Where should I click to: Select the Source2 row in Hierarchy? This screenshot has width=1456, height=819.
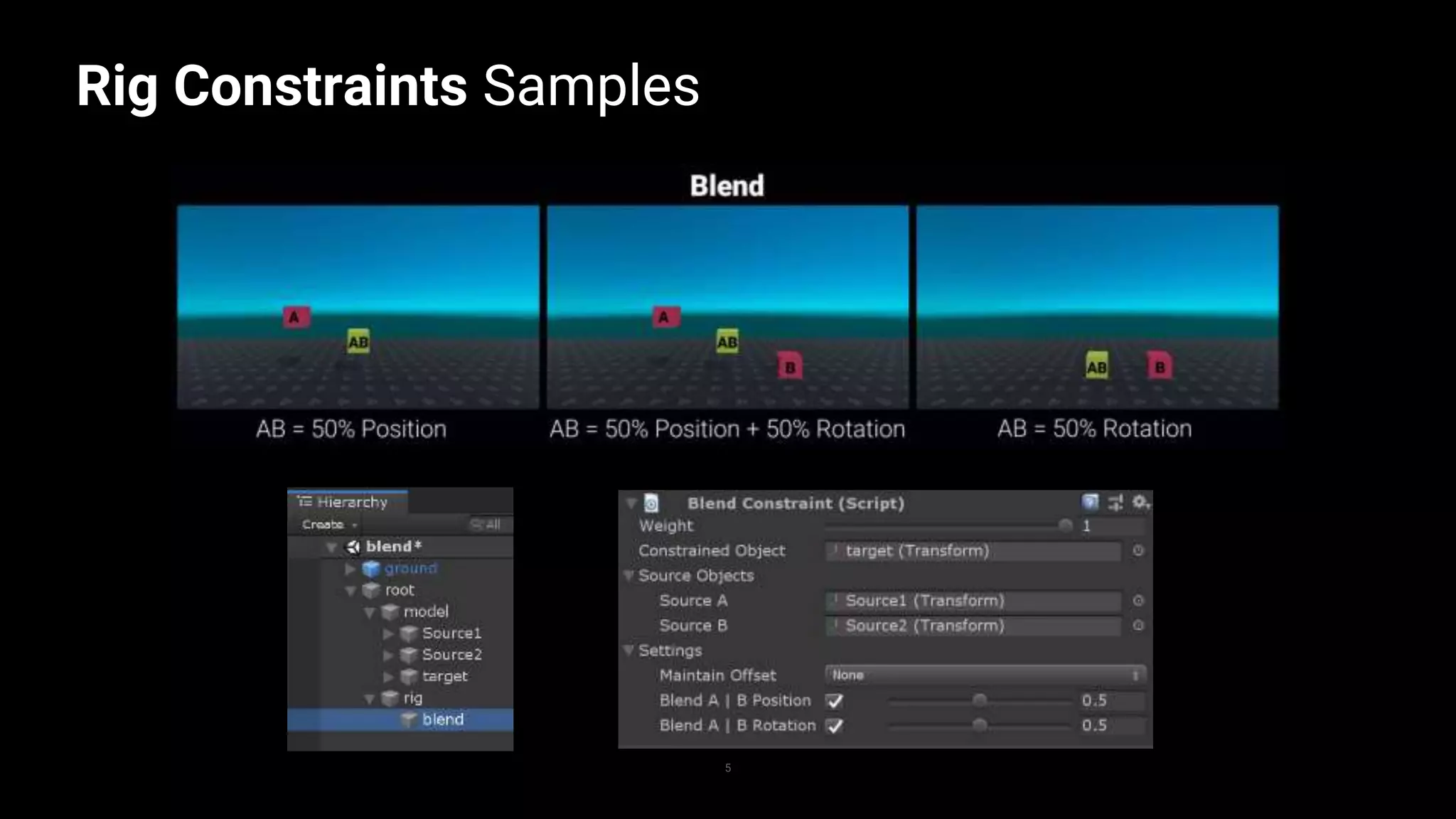click(x=400, y=655)
